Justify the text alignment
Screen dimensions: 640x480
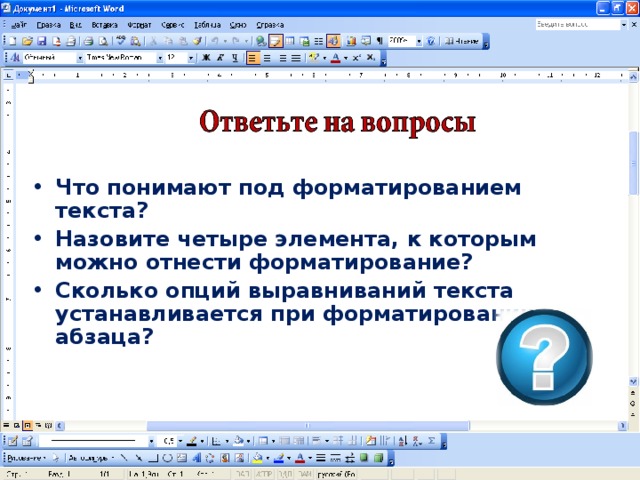[x=296, y=58]
